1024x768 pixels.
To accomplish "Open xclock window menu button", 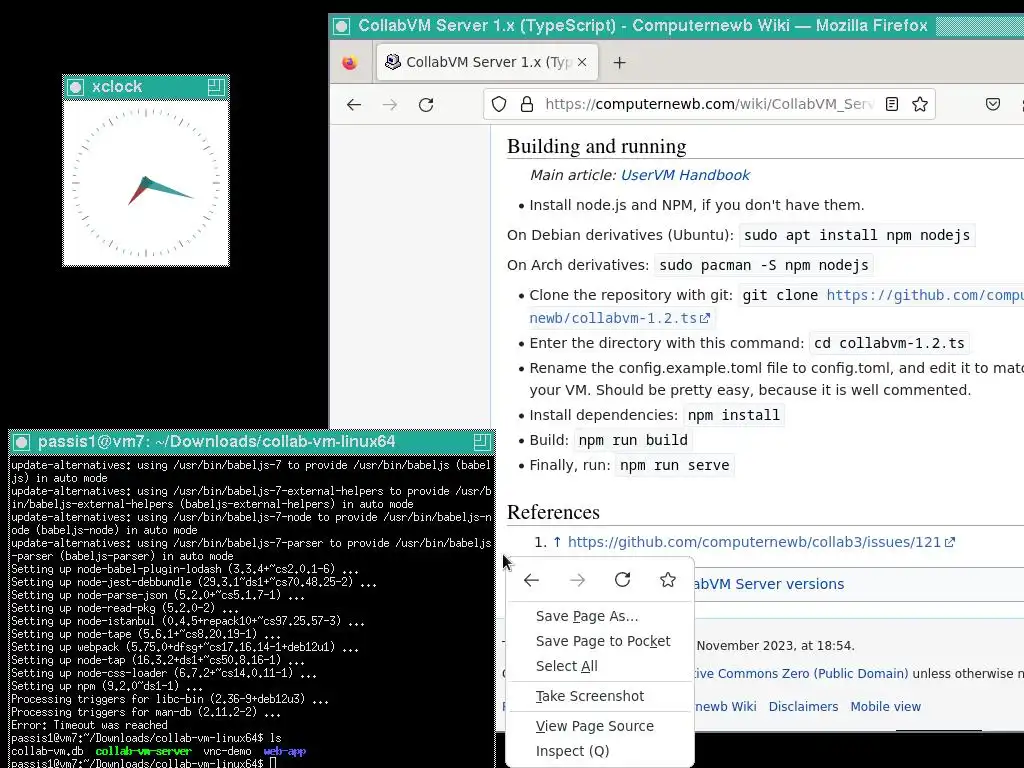I will tap(76, 87).
